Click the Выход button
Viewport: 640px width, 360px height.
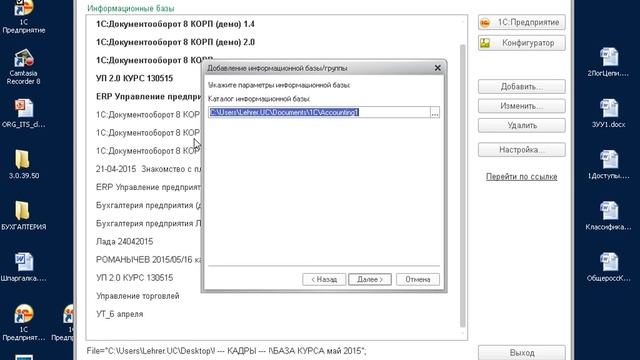pyautogui.click(x=522, y=353)
